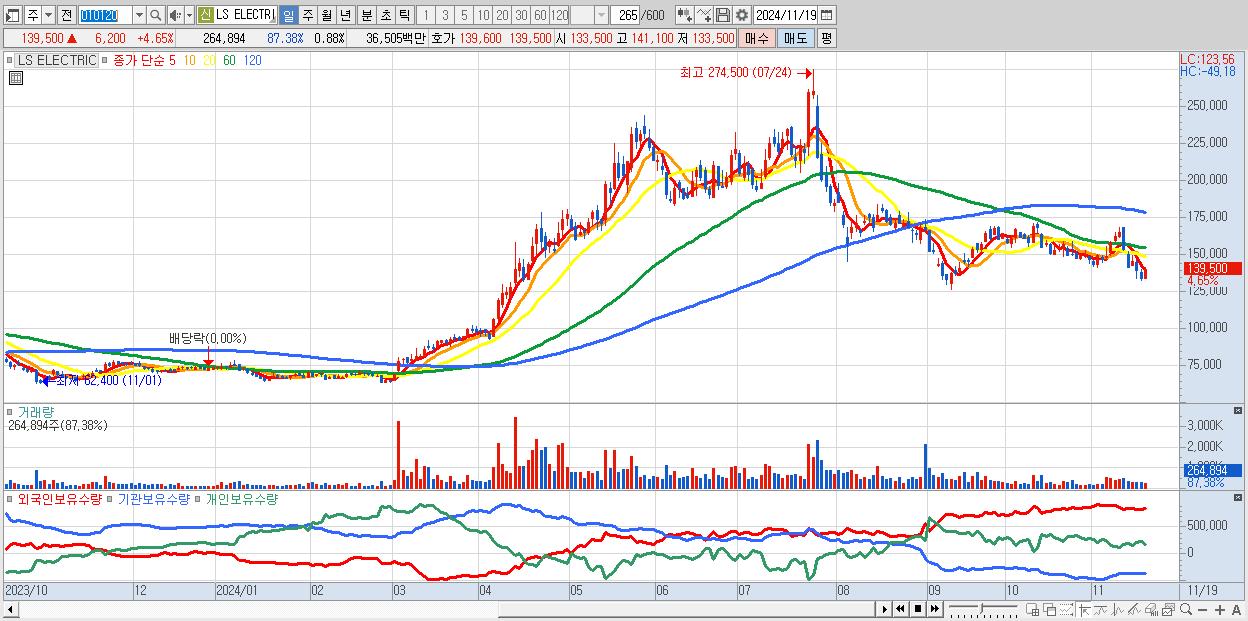Screen dimensions: 1248x621
Task: Click the crosshair cursor tool icon
Action: (1084, 609)
